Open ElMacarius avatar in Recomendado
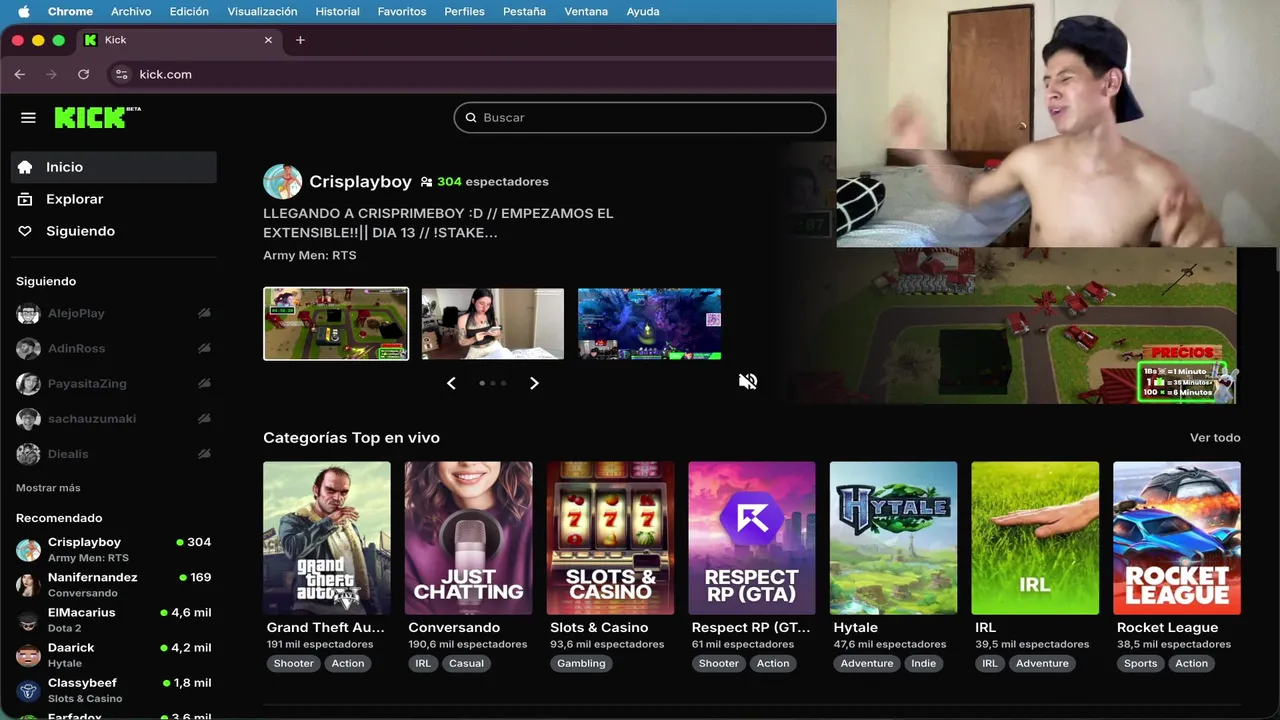1280x720 pixels. [x=28, y=620]
